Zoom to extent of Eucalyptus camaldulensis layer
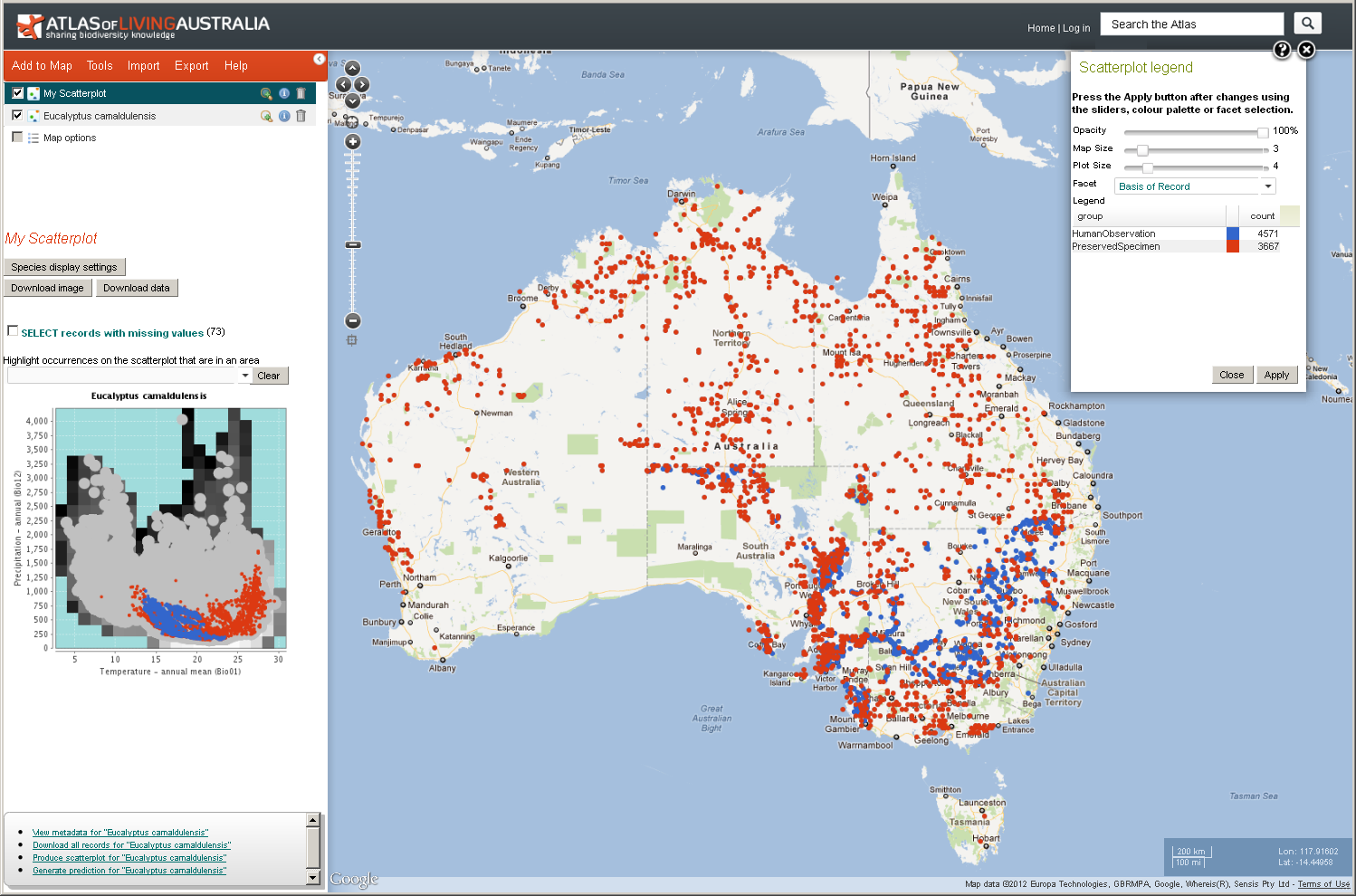 tap(266, 116)
